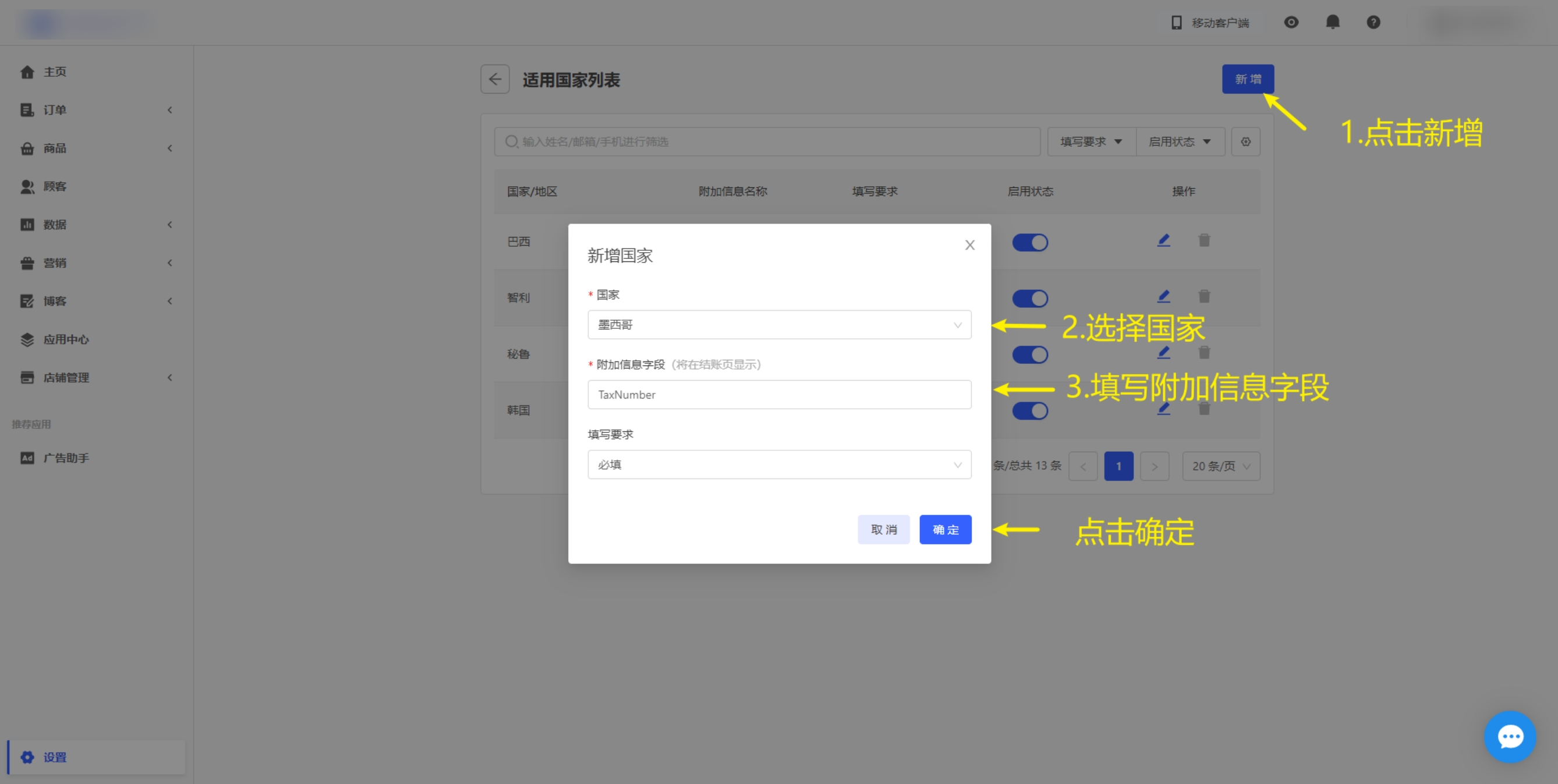The height and width of the screenshot is (784, 1558).
Task: Toggle the 韩国 enable status switch
Action: pyautogui.click(x=1030, y=411)
